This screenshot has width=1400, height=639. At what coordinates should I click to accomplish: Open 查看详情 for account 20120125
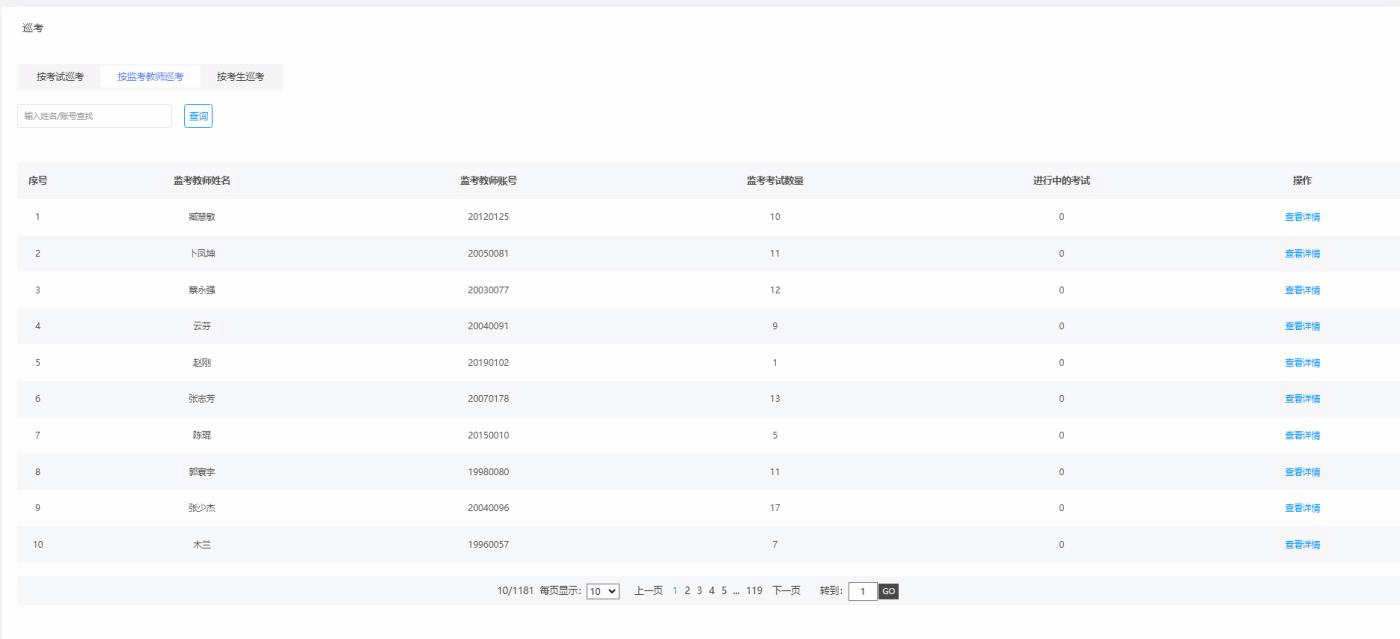tap(1302, 217)
